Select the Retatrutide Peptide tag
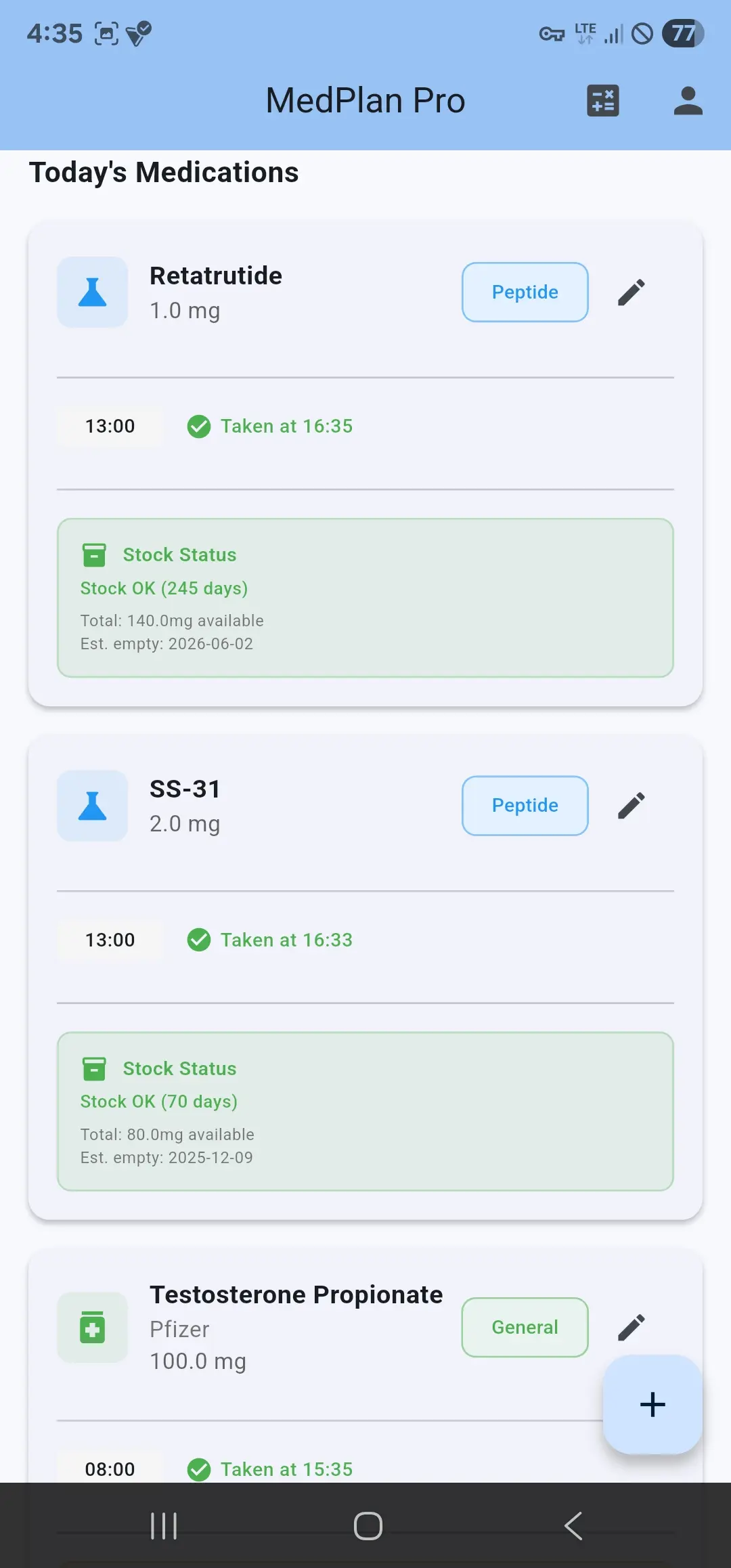This screenshot has width=731, height=1568. 525,292
